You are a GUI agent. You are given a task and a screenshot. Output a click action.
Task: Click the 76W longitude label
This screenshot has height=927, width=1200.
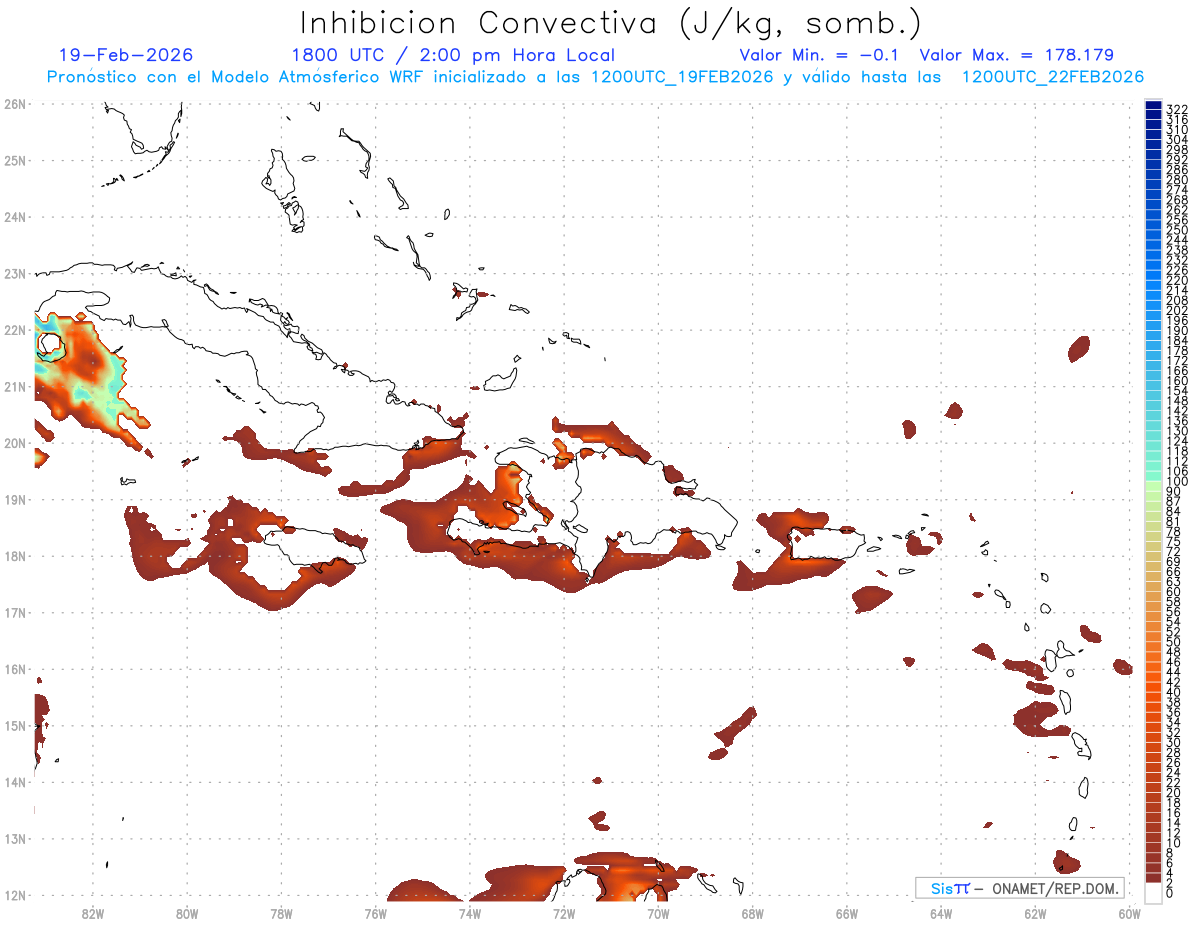click(376, 913)
